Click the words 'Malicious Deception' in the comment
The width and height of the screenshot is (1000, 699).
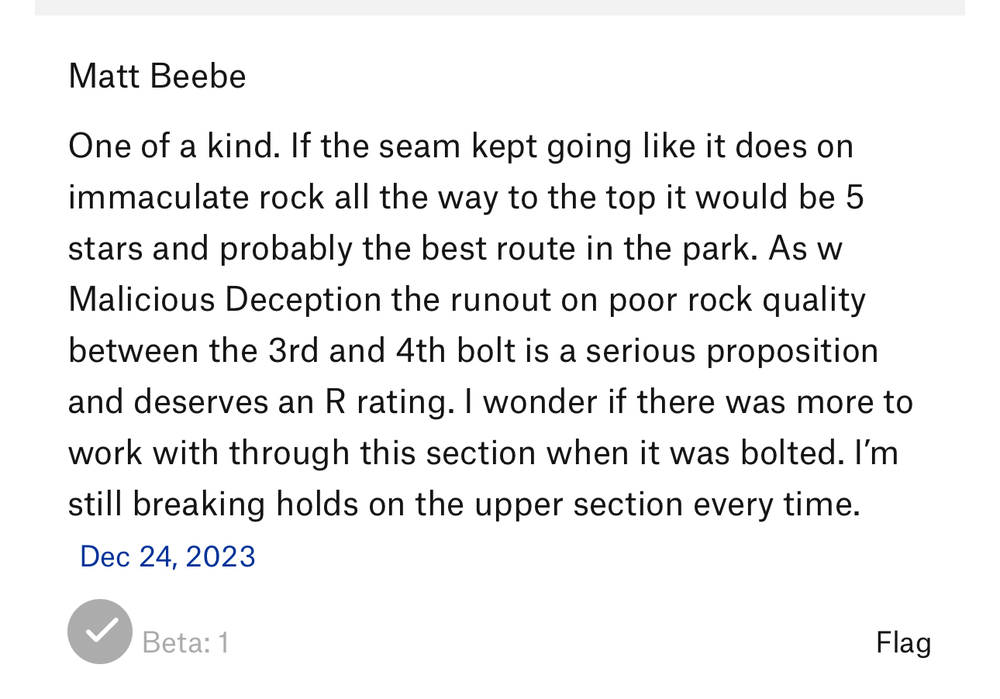click(224, 299)
